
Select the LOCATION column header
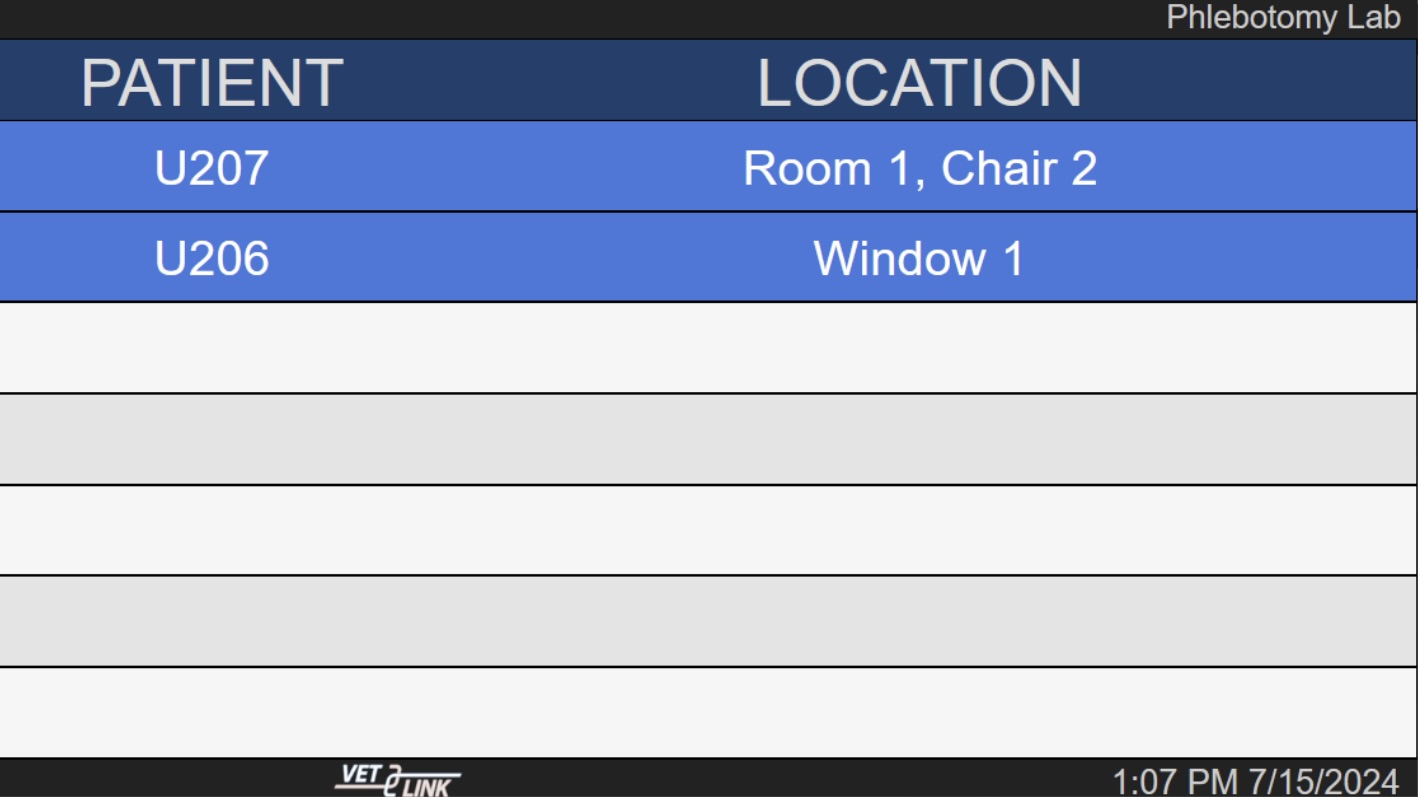pos(919,82)
